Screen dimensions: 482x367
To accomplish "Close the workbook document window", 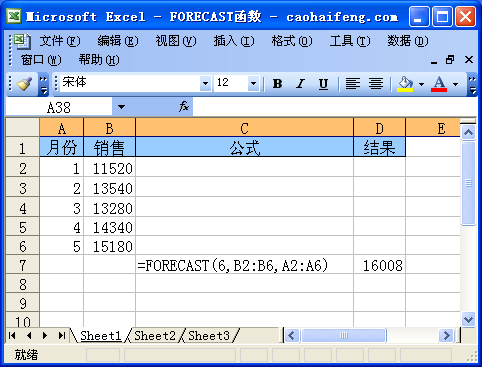I will click(x=469, y=60).
